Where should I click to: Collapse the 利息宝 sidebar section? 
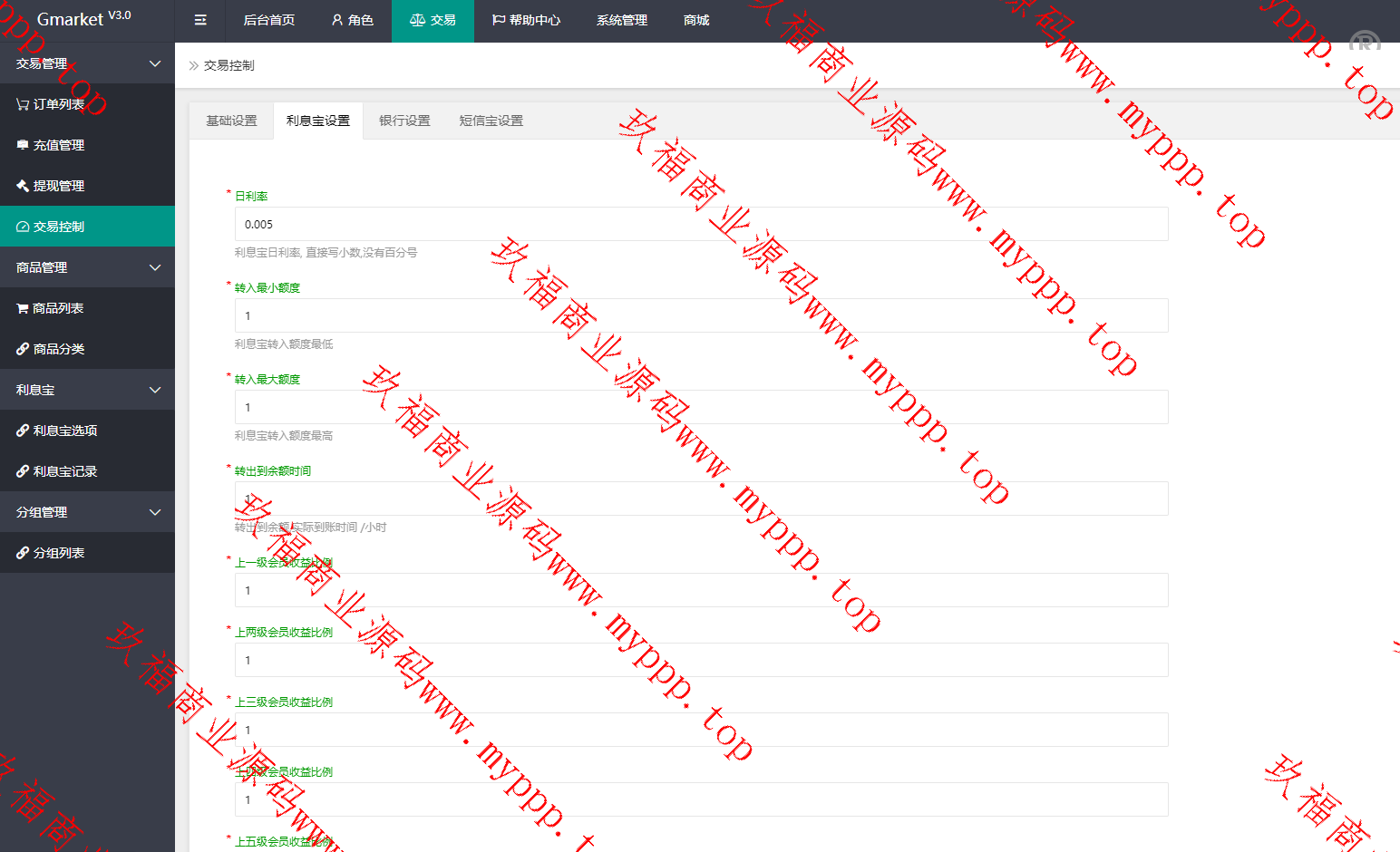pyautogui.click(x=155, y=390)
